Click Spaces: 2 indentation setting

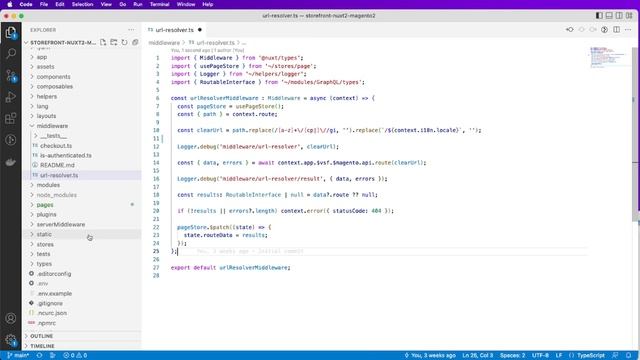[513, 355]
